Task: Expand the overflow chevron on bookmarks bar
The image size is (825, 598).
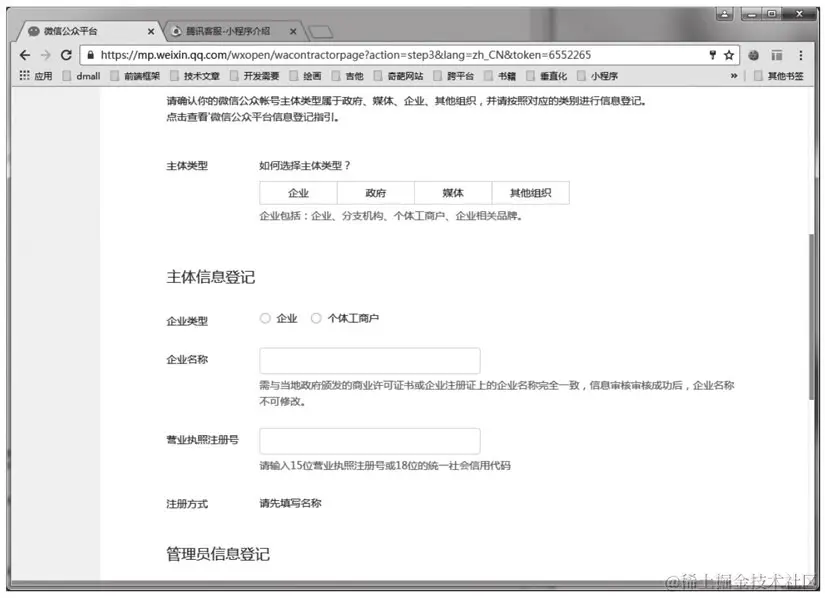Action: pos(734,76)
